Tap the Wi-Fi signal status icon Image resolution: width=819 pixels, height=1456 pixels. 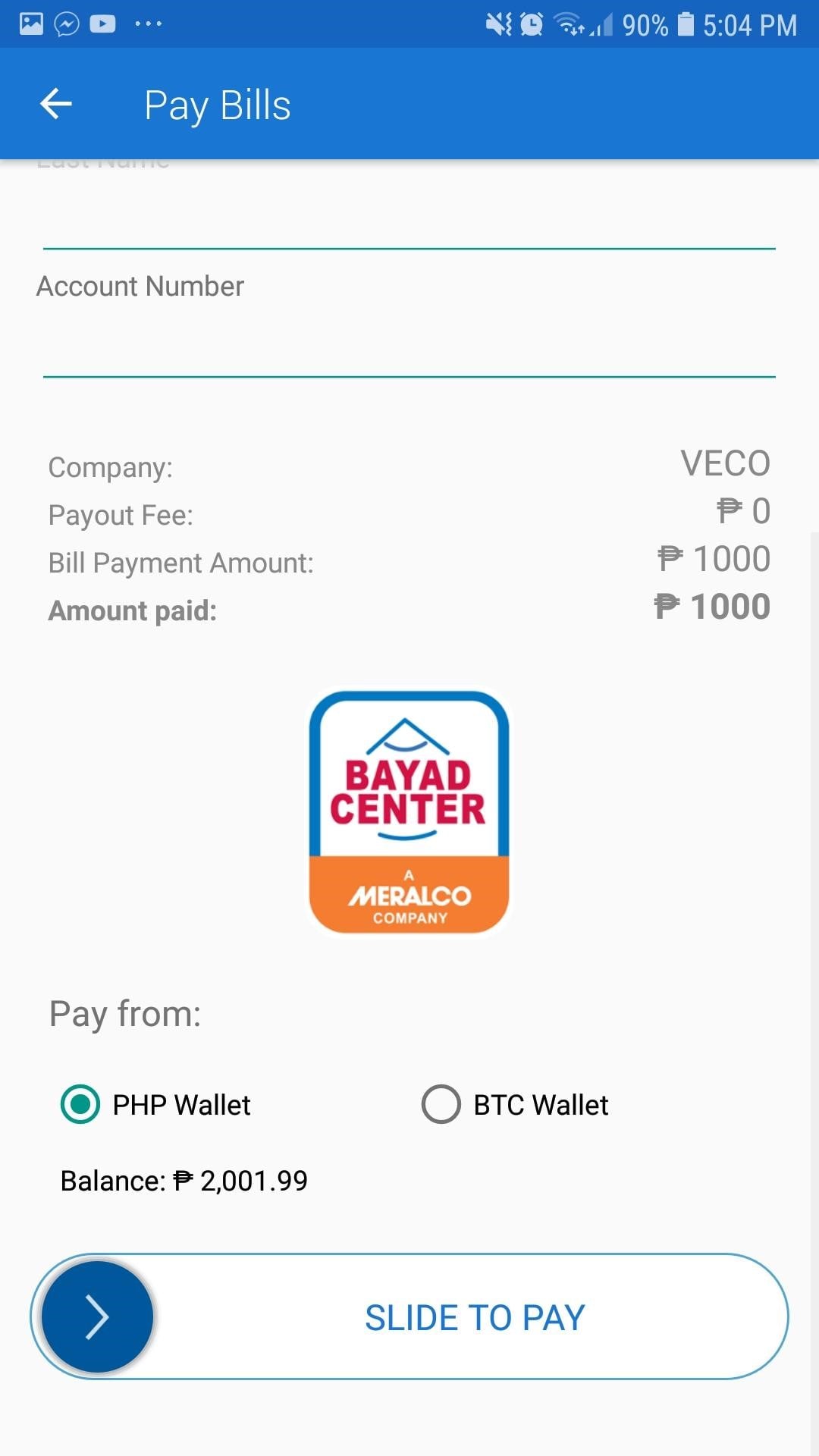click(x=570, y=24)
